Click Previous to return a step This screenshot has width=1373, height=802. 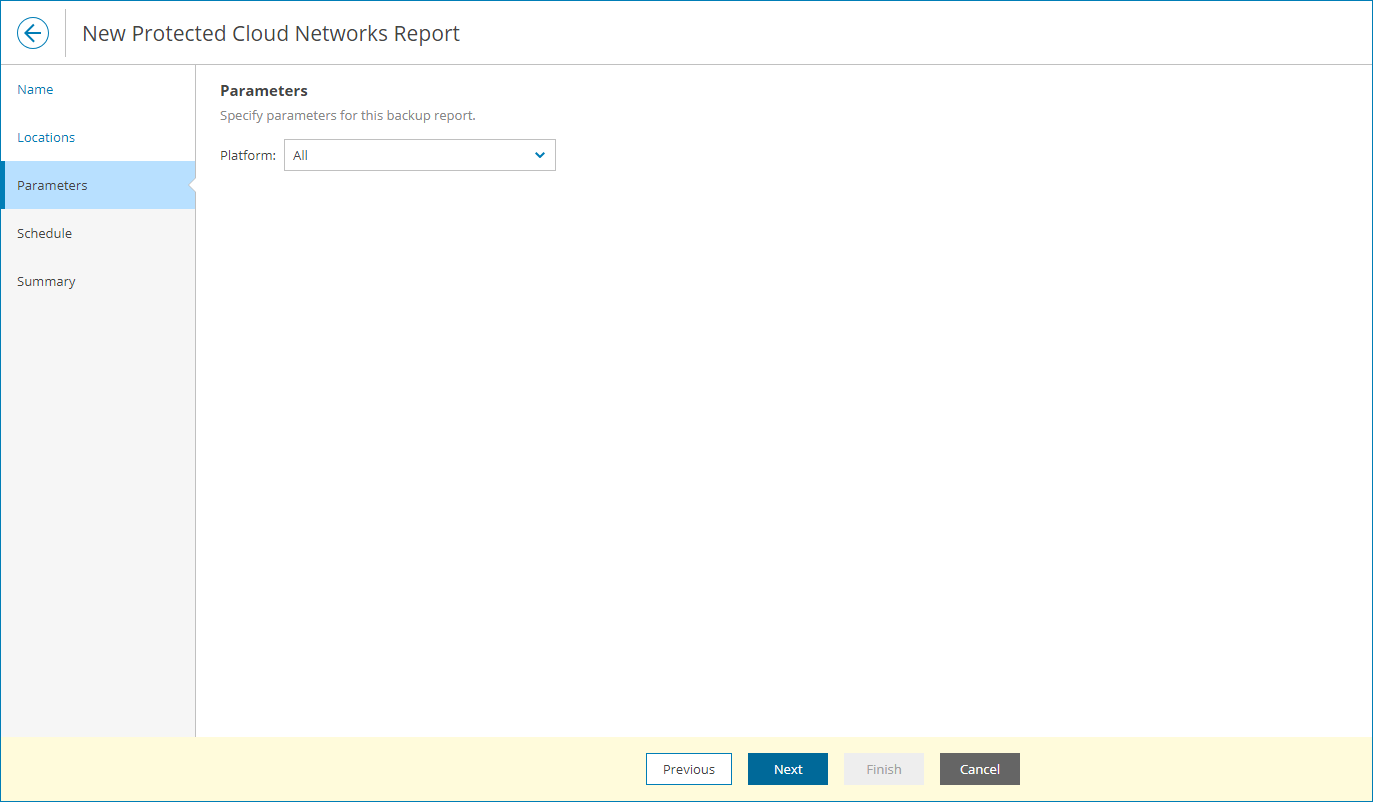(688, 769)
